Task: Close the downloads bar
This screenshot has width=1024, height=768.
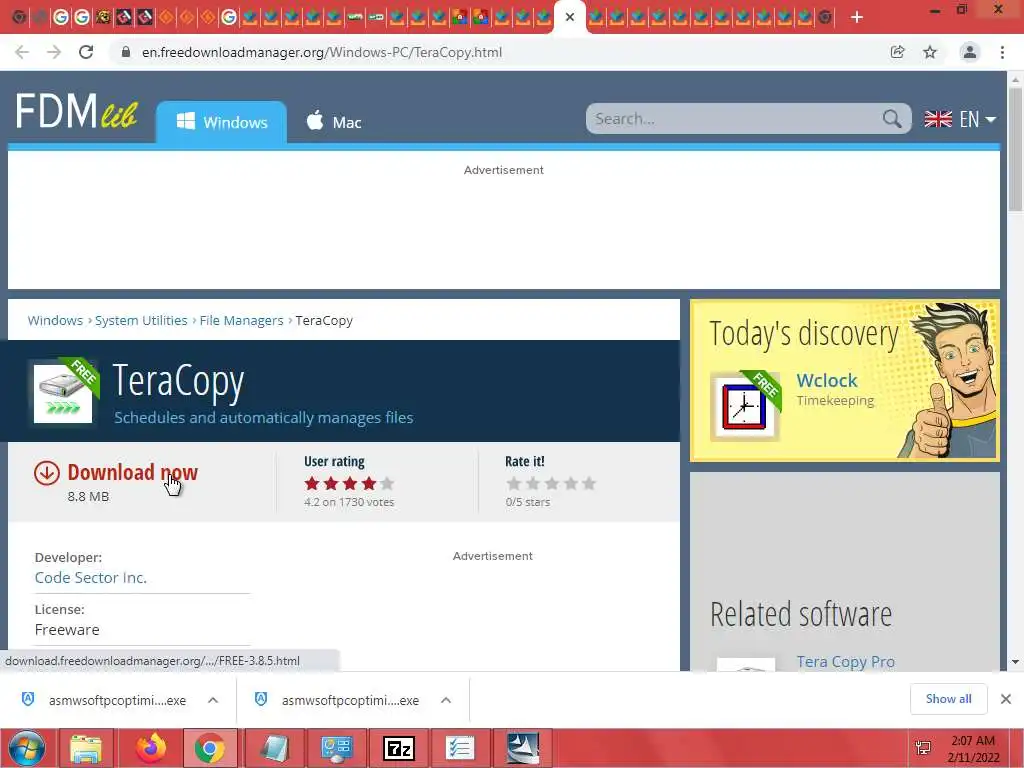Action: (x=1006, y=699)
